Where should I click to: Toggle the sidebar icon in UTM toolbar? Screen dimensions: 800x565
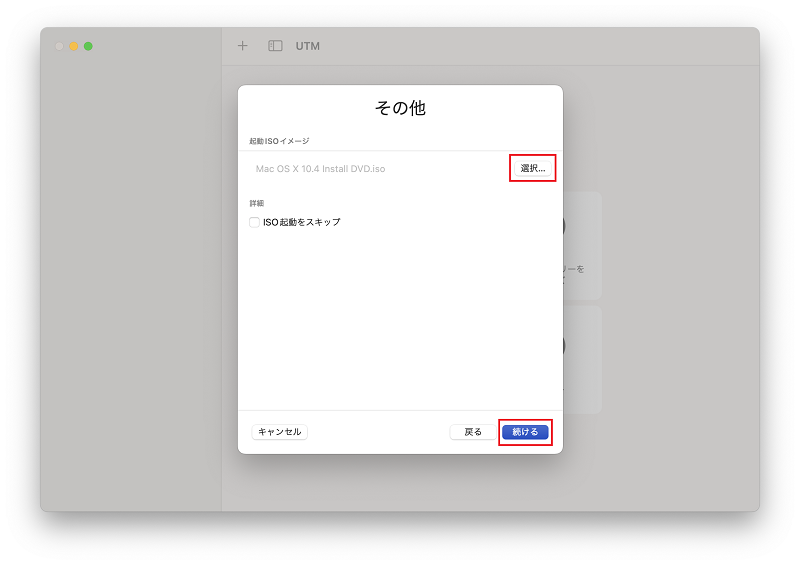[275, 46]
